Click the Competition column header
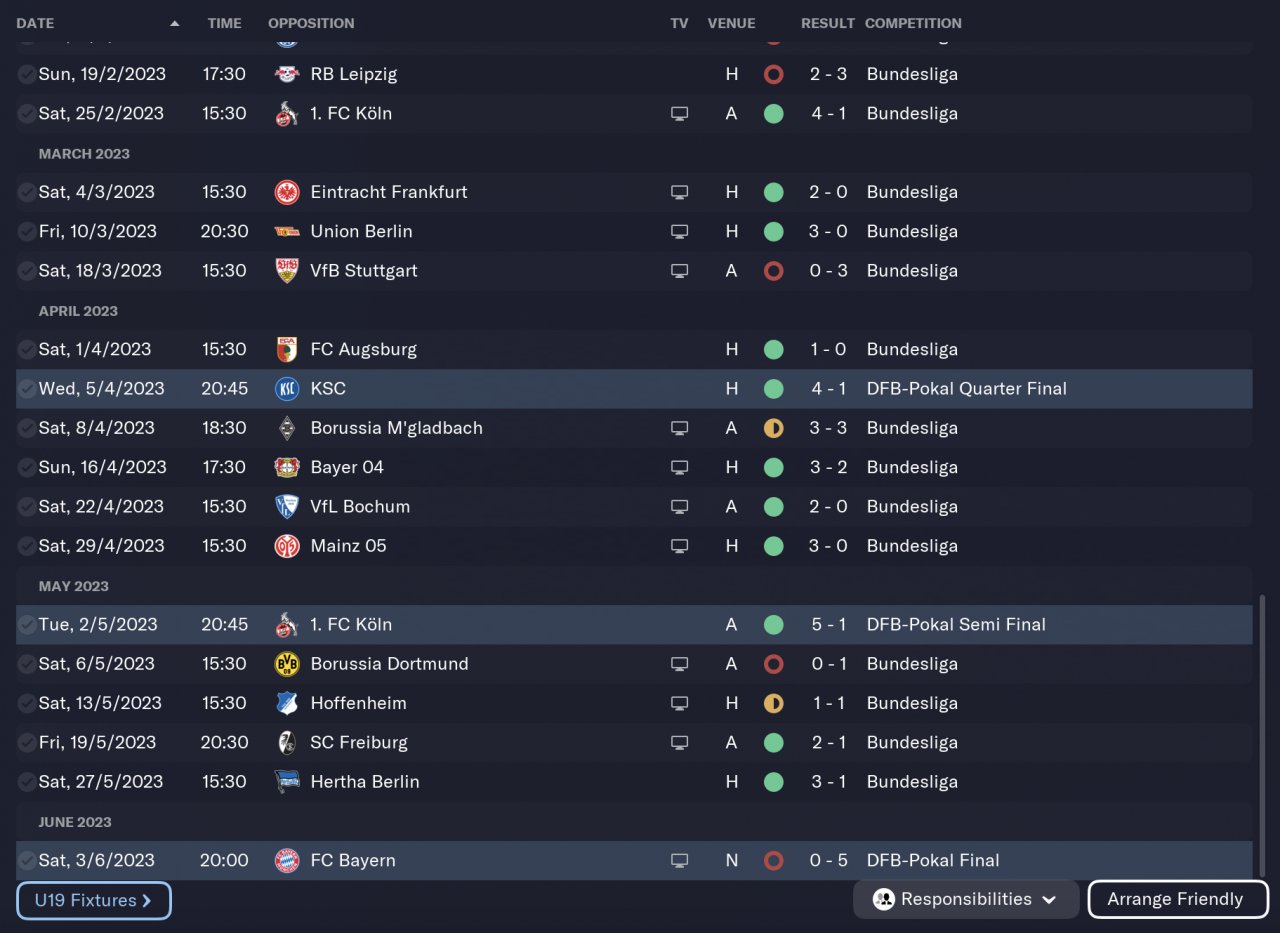Image resolution: width=1280 pixels, height=933 pixels. point(913,23)
